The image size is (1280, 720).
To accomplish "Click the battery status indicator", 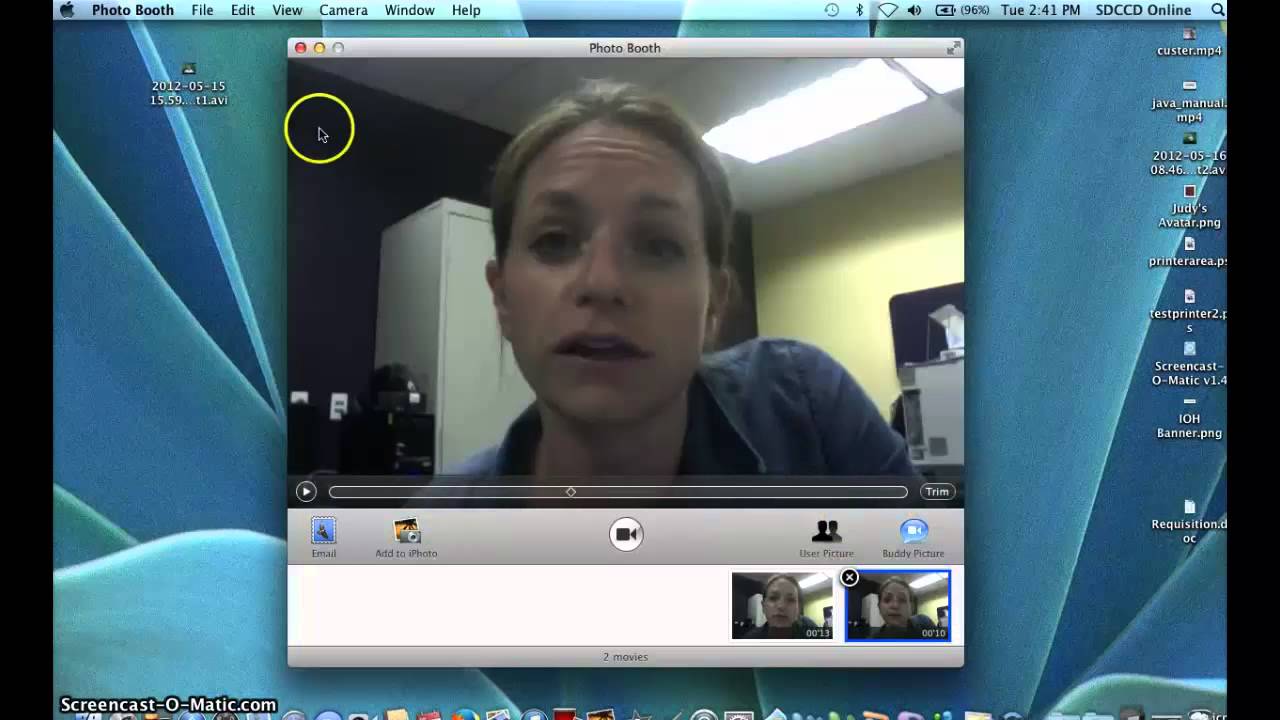I will click(x=964, y=10).
